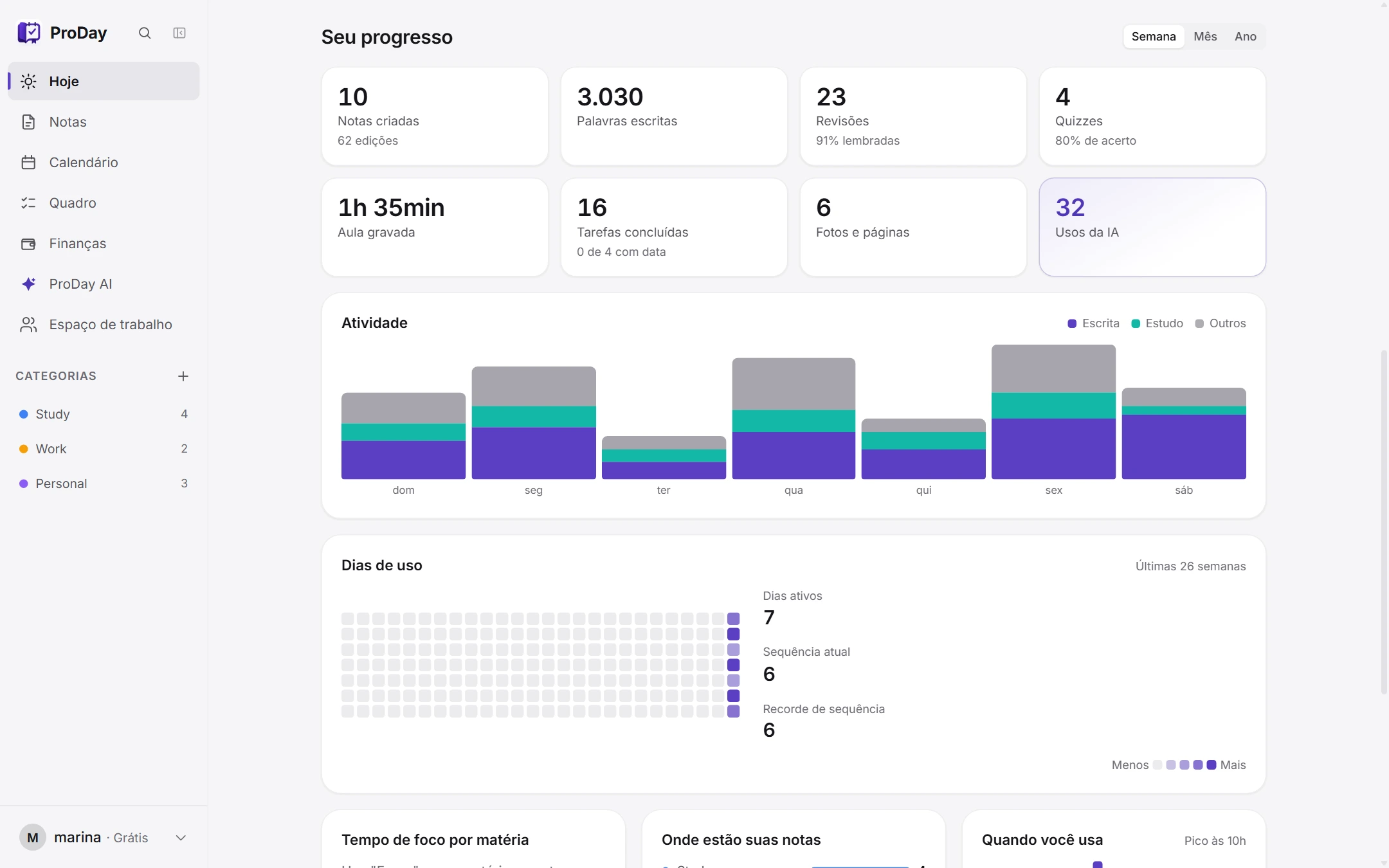This screenshot has height=868, width=1389.
Task: Click the top purple square in Dias de uso
Action: (x=733, y=619)
